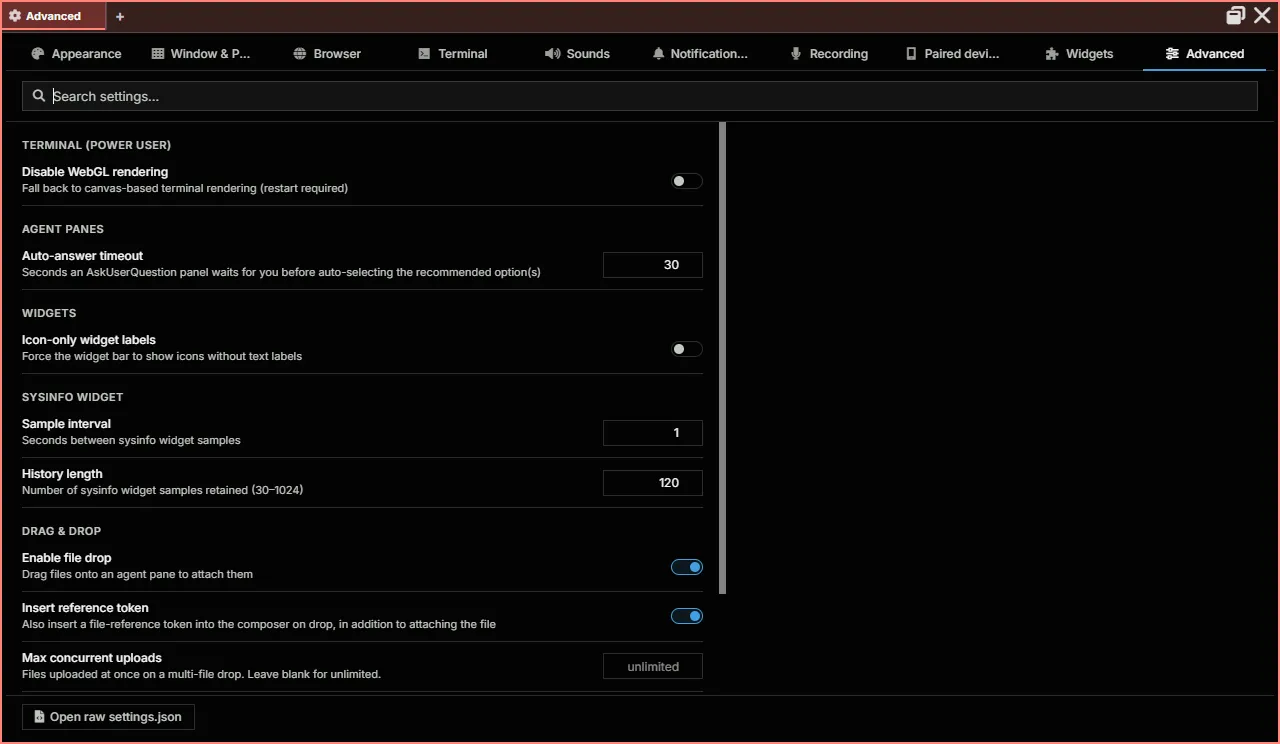Viewport: 1280px width, 744px height.
Task: Toggle Disable WebGL rendering switch
Action: pyautogui.click(x=687, y=181)
